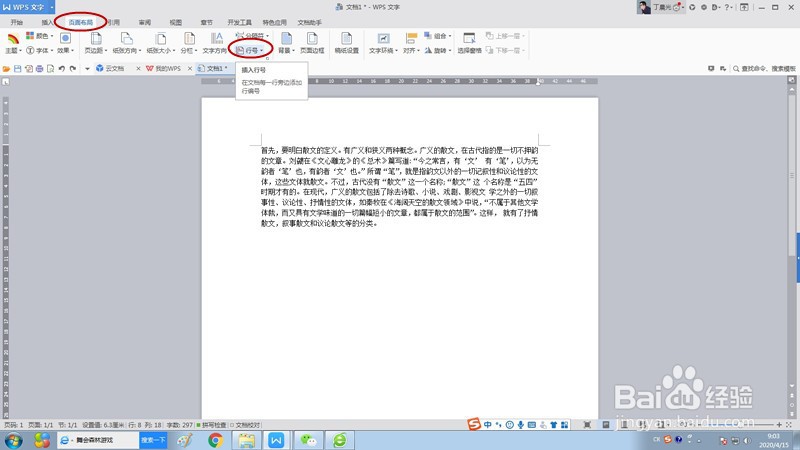800x450 pixels.
Task: Close the 云文档 tab
Action: pyautogui.click(x=138, y=68)
